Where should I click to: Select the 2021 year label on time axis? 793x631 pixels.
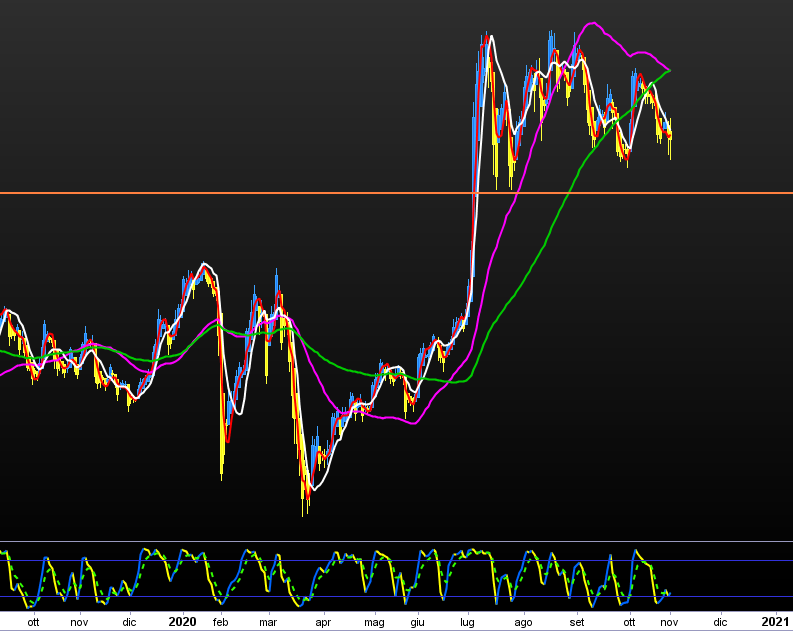click(774, 621)
